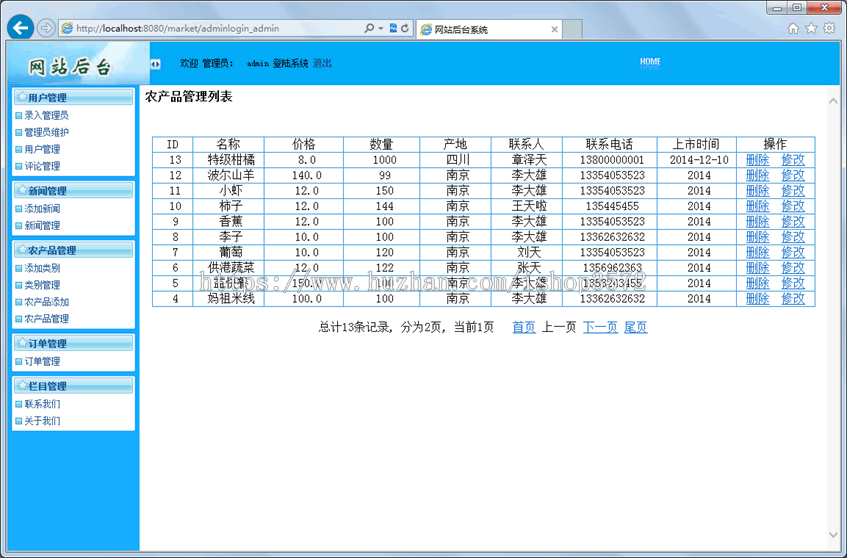The width and height of the screenshot is (847, 558).
Task: Click the square icon beside 联系我们
Action: pyautogui.click(x=19, y=404)
